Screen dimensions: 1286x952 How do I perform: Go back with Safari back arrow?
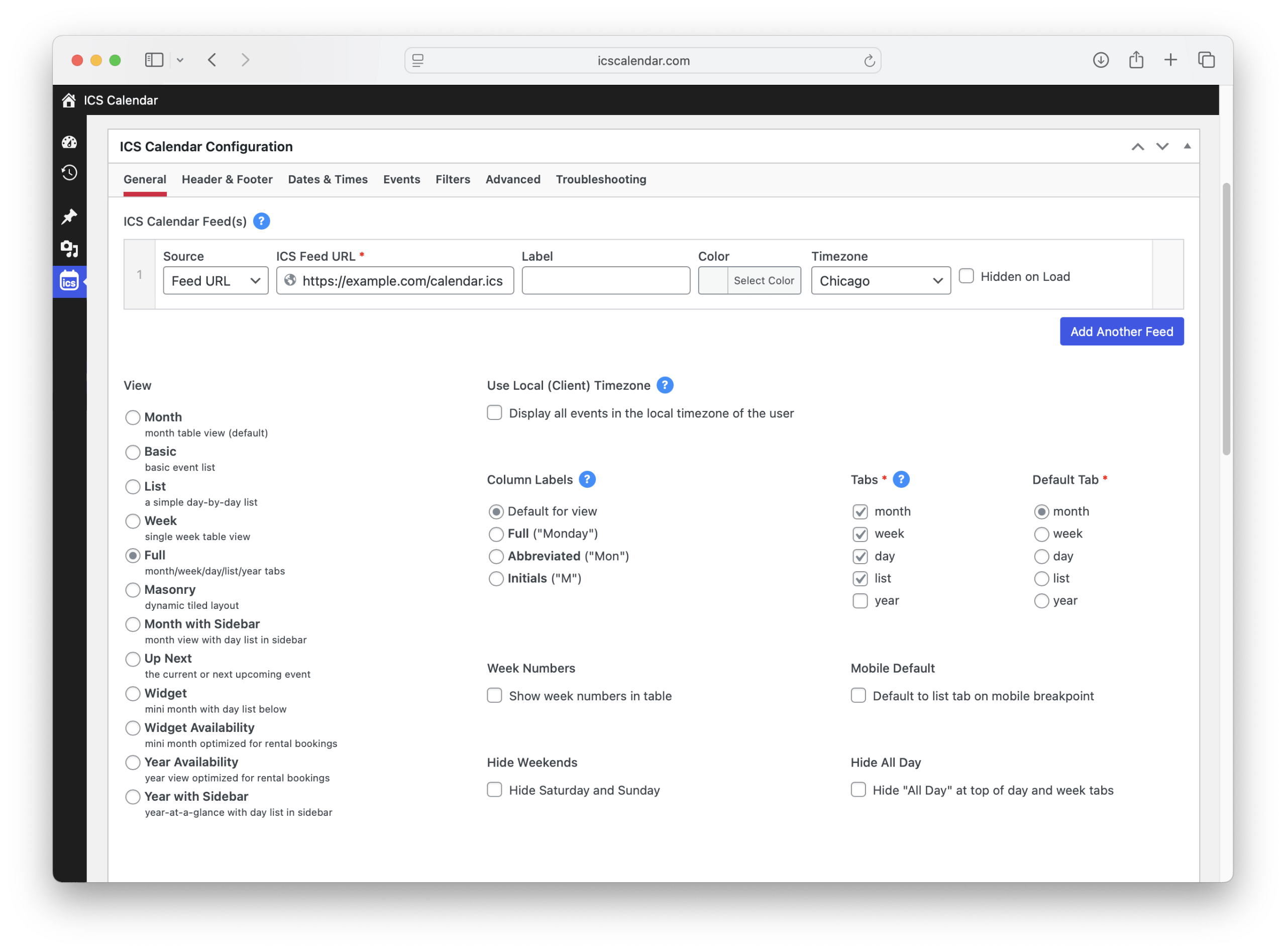tap(212, 60)
